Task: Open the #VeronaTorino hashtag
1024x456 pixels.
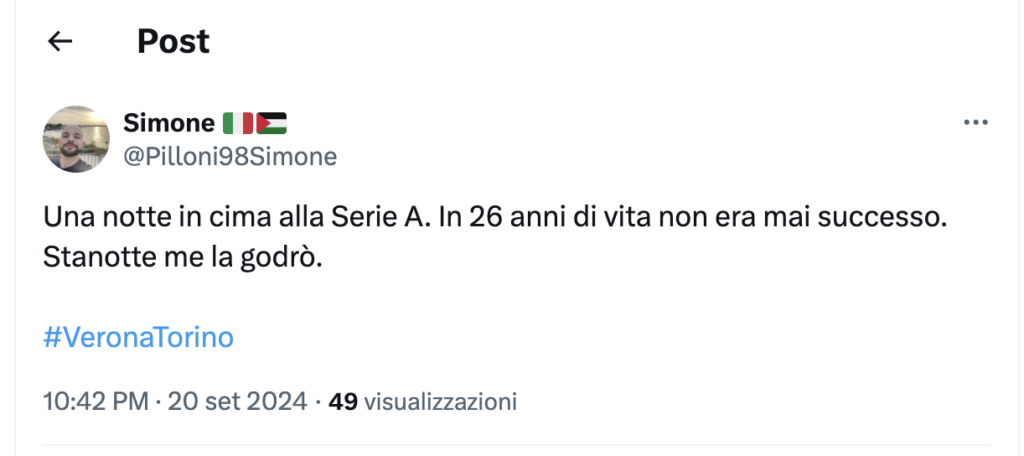Action: [138, 337]
